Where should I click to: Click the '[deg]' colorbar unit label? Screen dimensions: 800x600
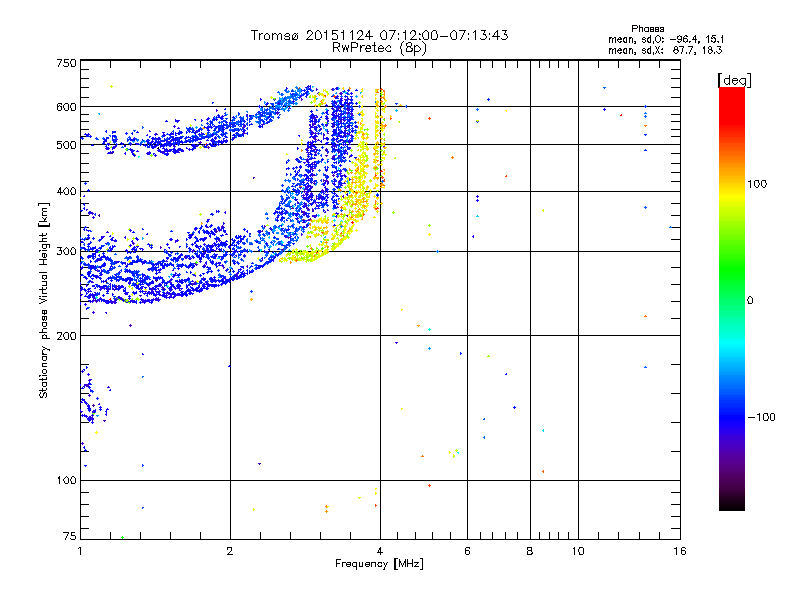(x=734, y=80)
